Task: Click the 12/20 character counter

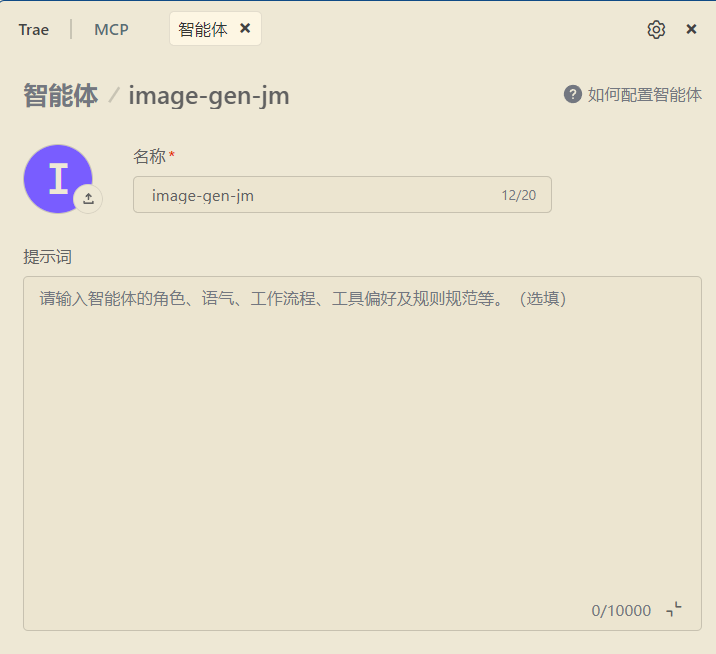Action: (x=519, y=195)
